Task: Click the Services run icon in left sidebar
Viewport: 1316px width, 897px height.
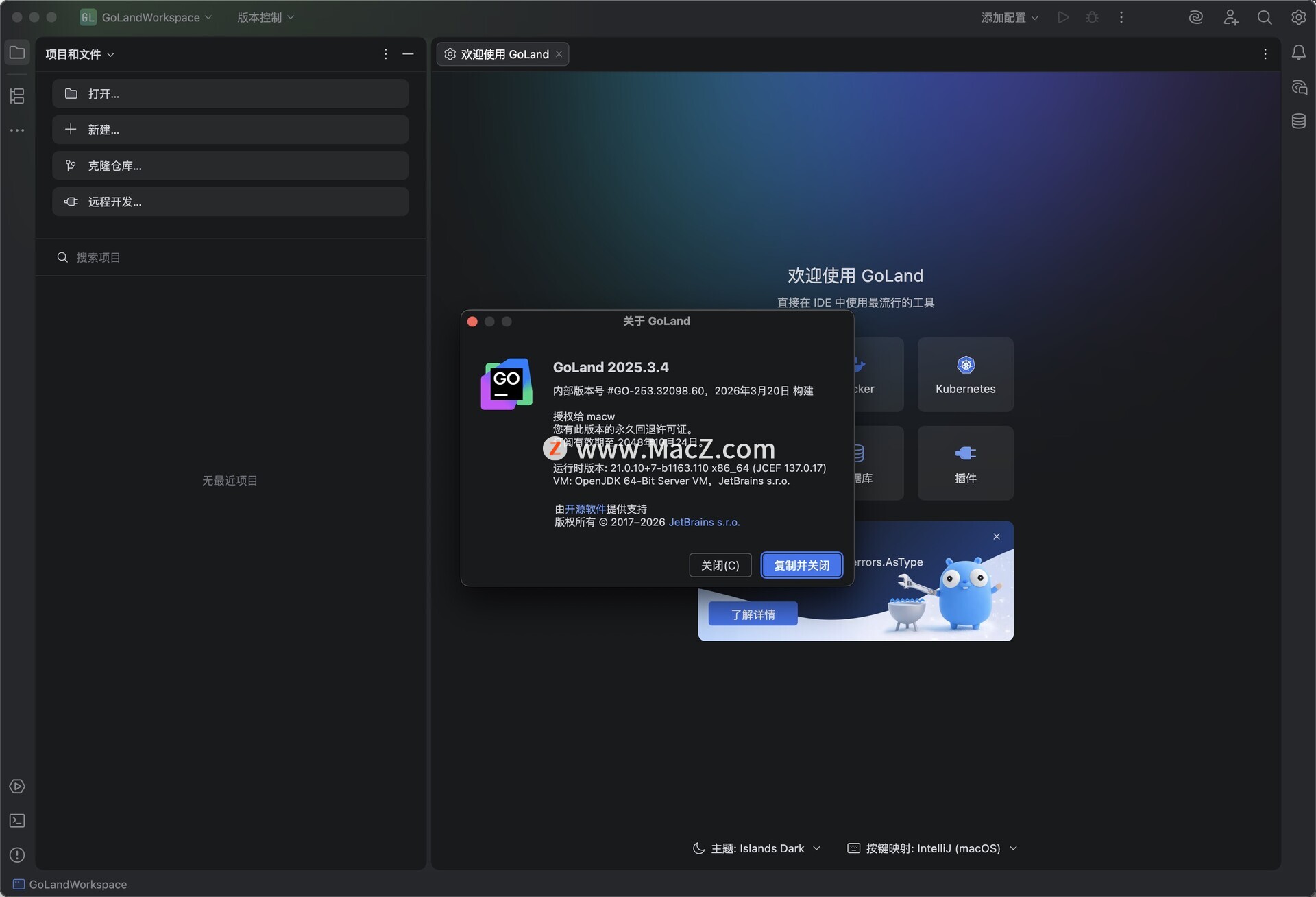Action: [17, 786]
